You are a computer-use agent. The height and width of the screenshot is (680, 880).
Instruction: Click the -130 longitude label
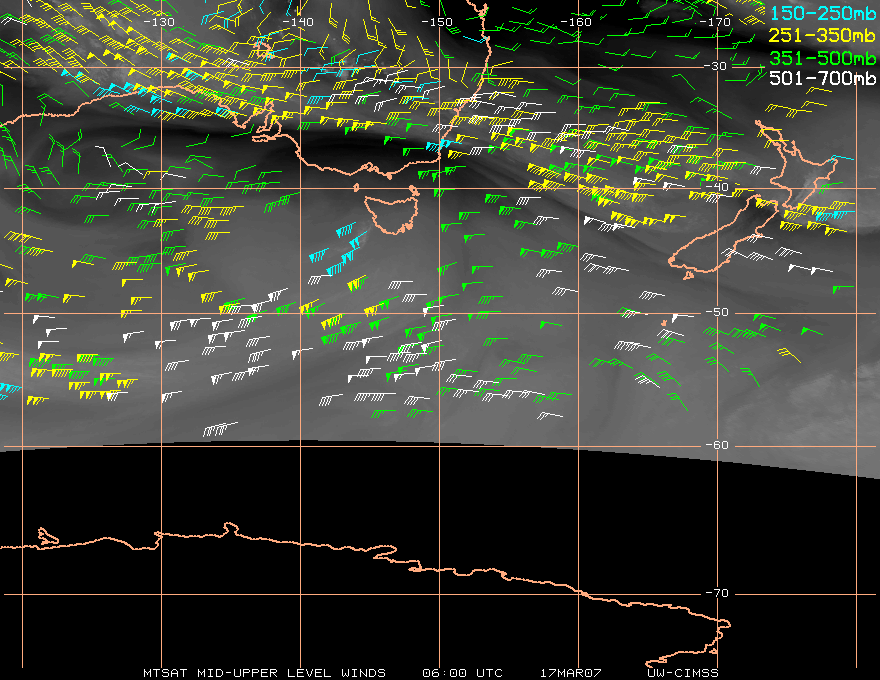point(159,22)
